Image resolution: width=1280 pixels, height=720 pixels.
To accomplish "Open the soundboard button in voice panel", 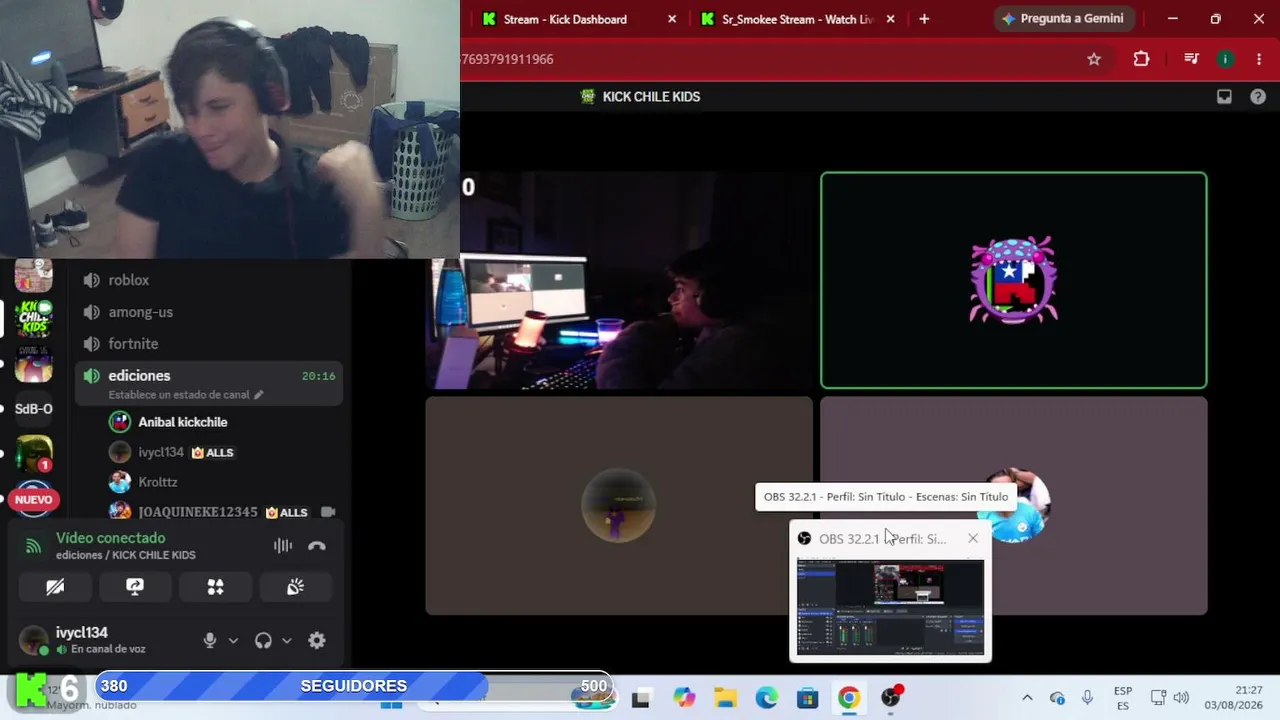I will pos(295,587).
